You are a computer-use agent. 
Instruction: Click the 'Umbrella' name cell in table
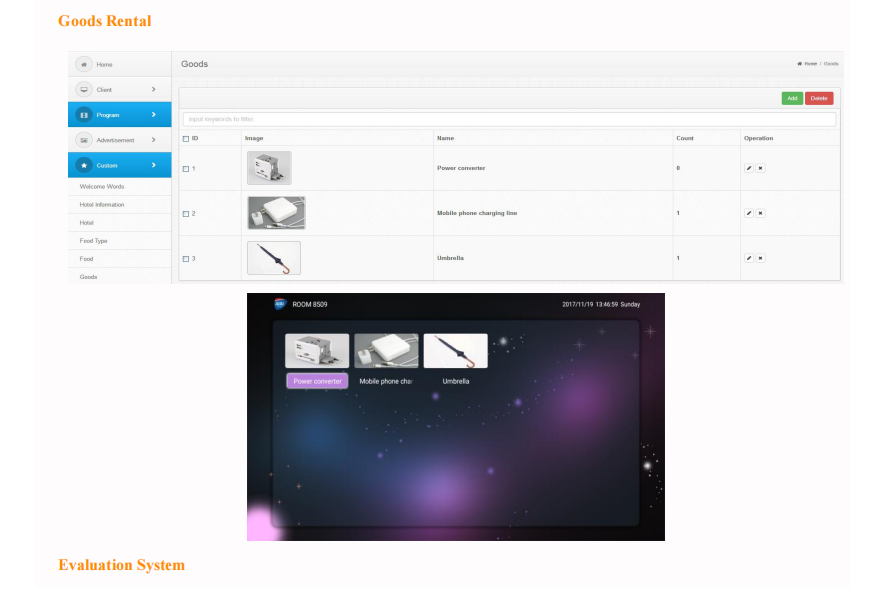450,258
